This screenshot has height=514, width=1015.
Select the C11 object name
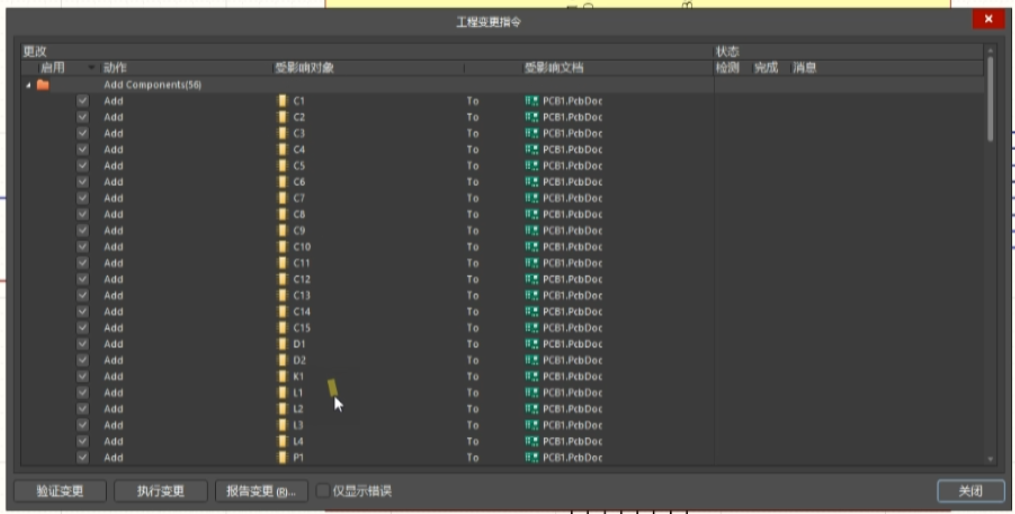point(302,263)
